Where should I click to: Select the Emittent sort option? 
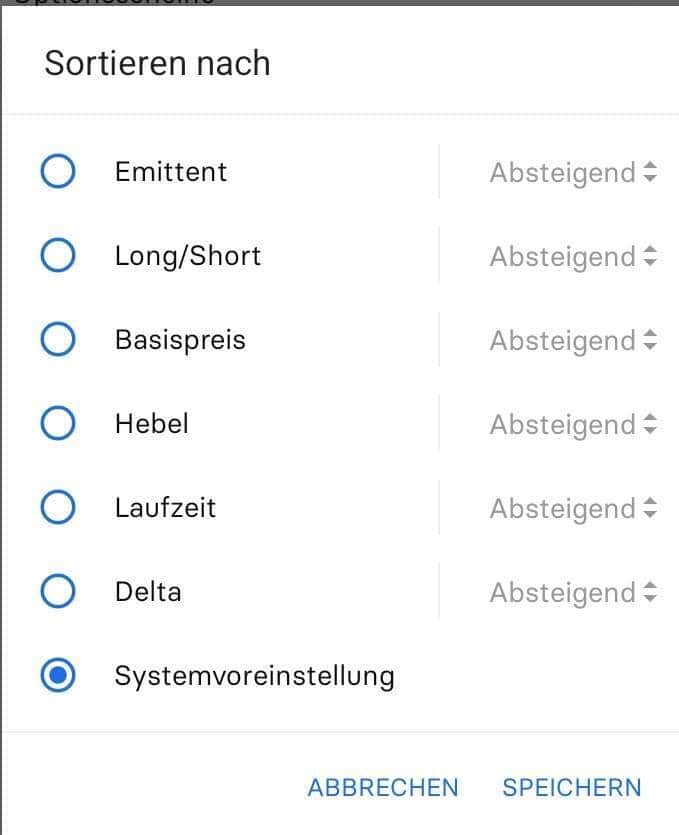click(58, 172)
